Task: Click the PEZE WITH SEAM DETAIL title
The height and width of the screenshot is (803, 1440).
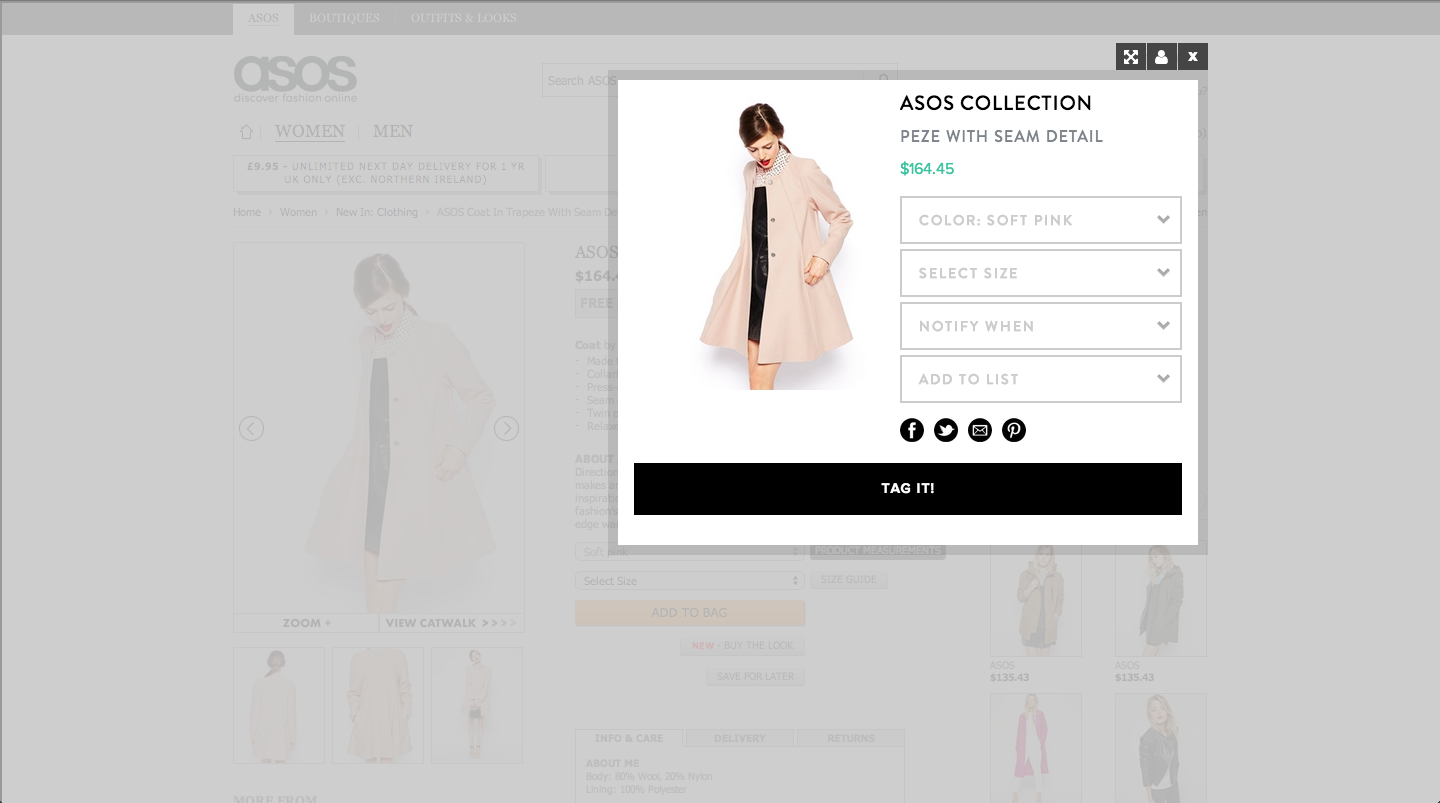Action: coord(1001,137)
